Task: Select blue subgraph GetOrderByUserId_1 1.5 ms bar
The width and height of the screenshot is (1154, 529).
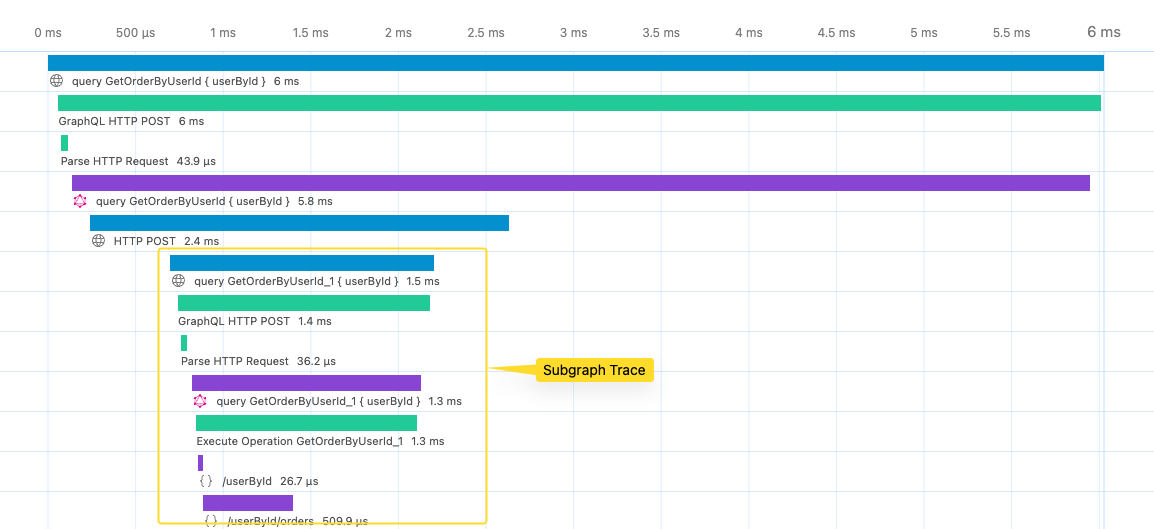Action: tap(302, 263)
